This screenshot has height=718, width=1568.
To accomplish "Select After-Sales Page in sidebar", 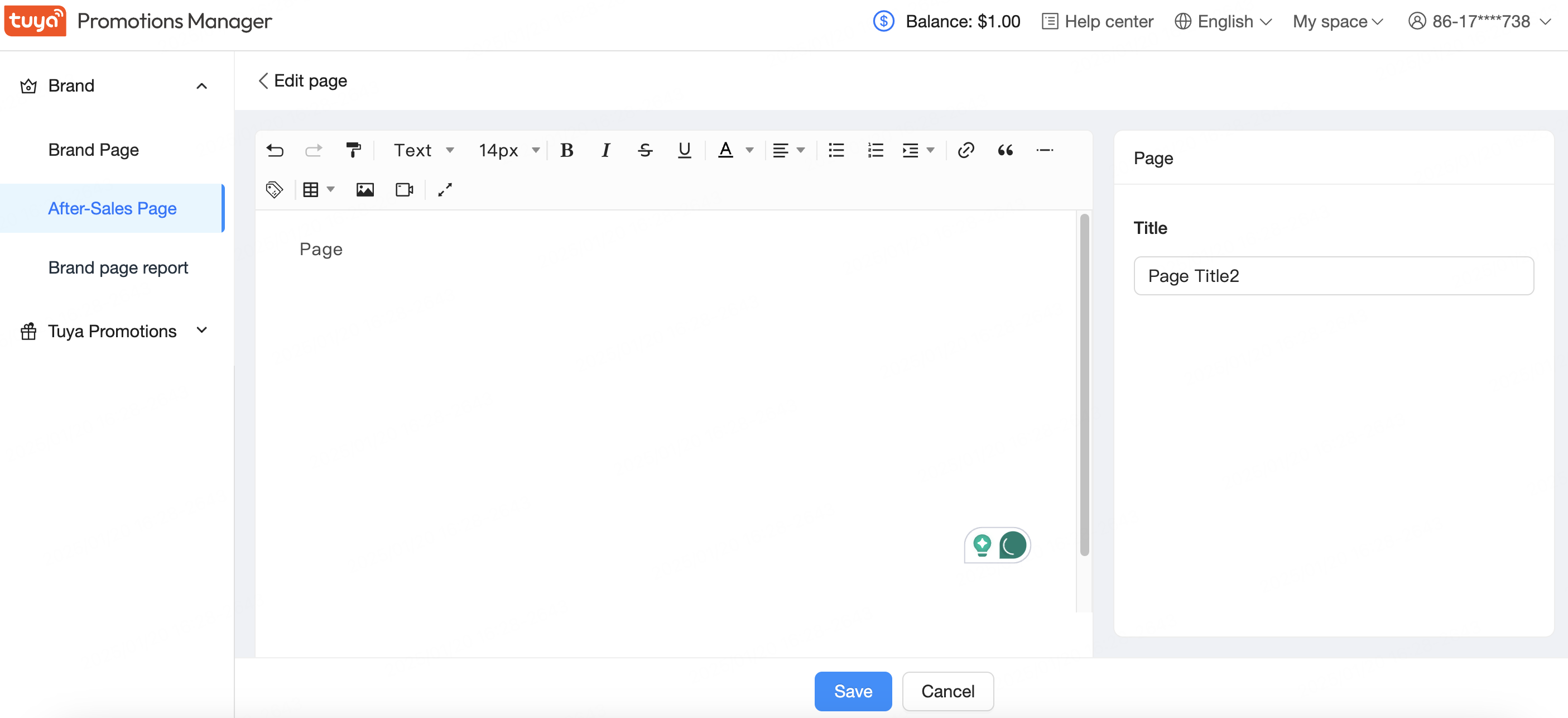I will click(x=112, y=208).
